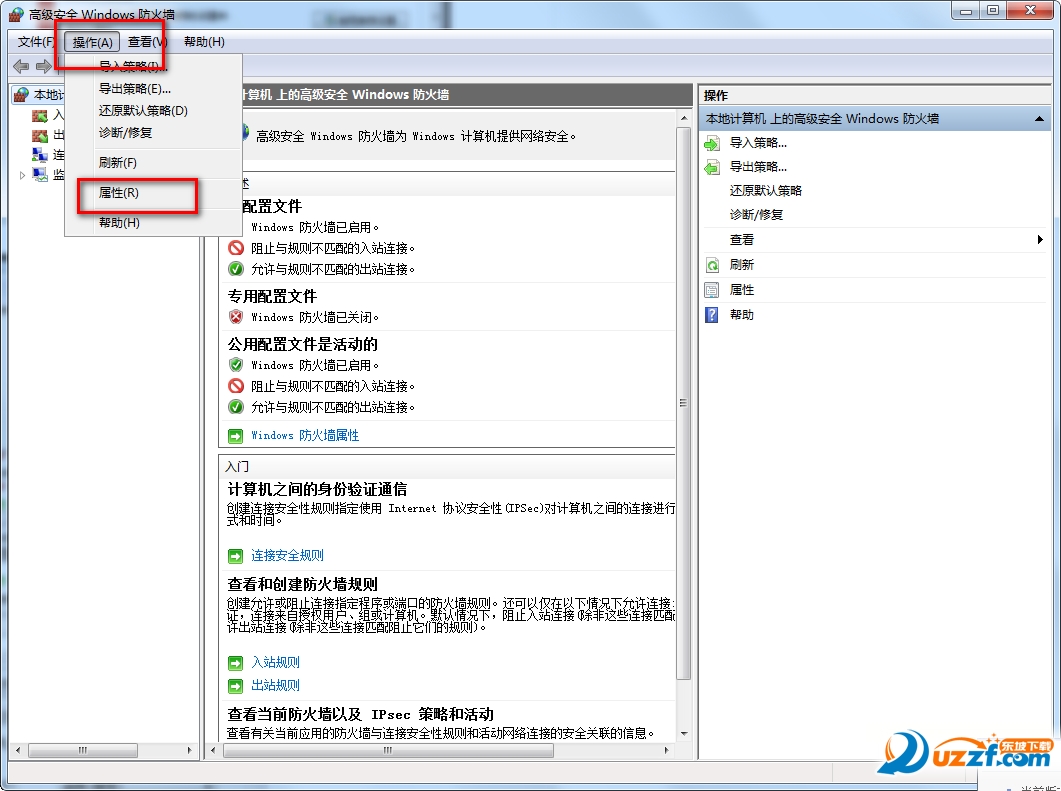The width and height of the screenshot is (1061, 791).
Task: Open the 操作(A) menu
Action: pyautogui.click(x=92, y=42)
